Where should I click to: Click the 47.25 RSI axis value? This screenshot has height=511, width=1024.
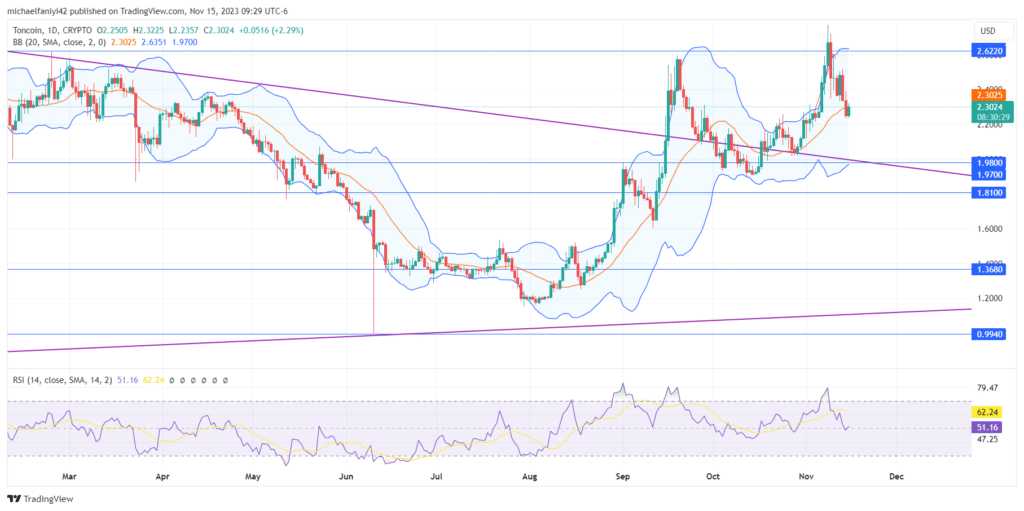[x=987, y=440]
